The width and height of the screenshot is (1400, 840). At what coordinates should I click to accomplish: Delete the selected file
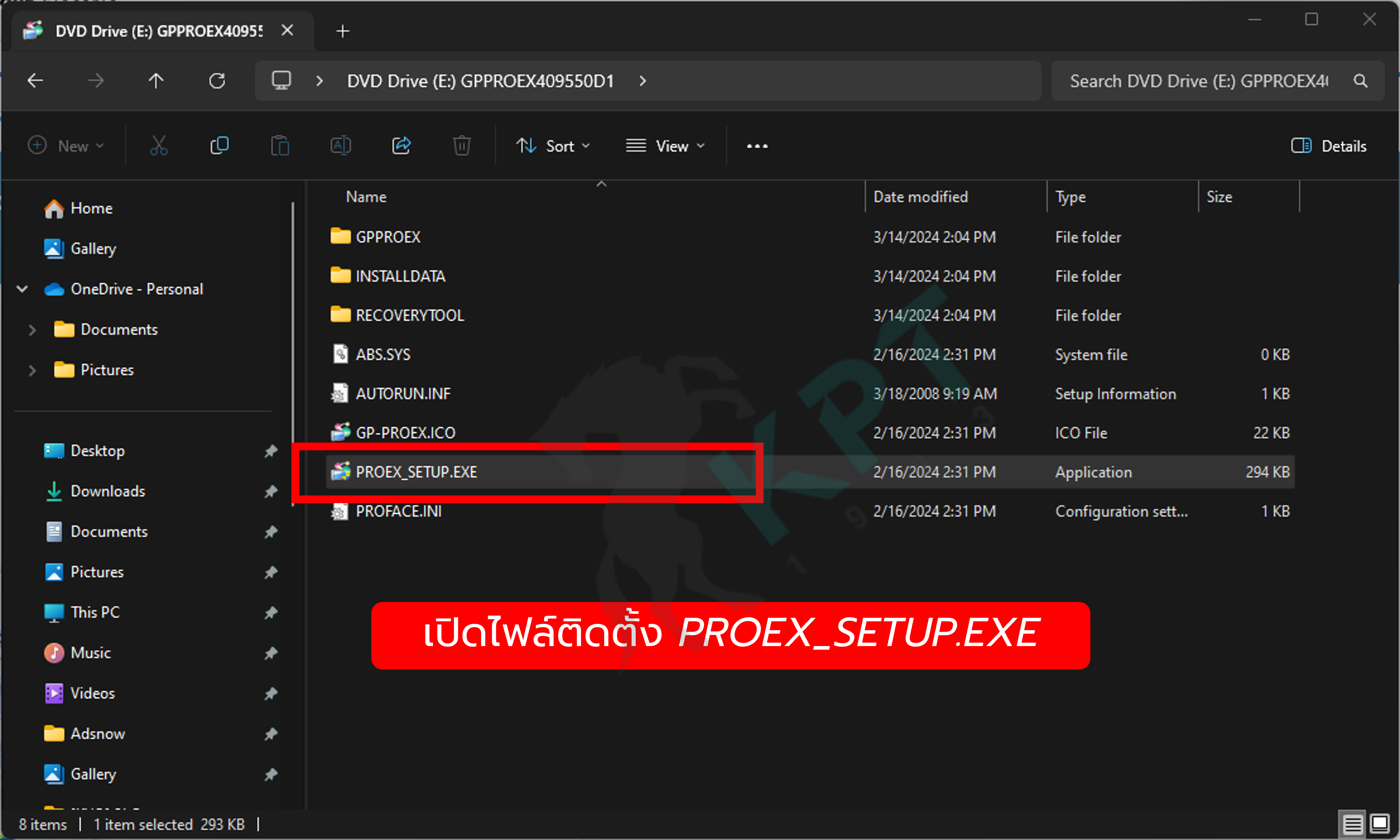tap(462, 146)
